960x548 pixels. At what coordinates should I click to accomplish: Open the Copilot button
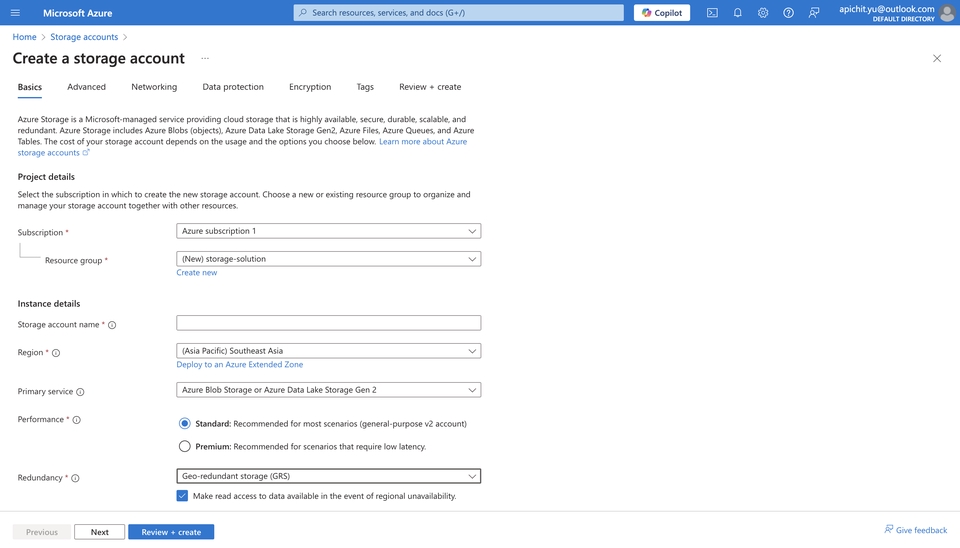click(662, 12)
